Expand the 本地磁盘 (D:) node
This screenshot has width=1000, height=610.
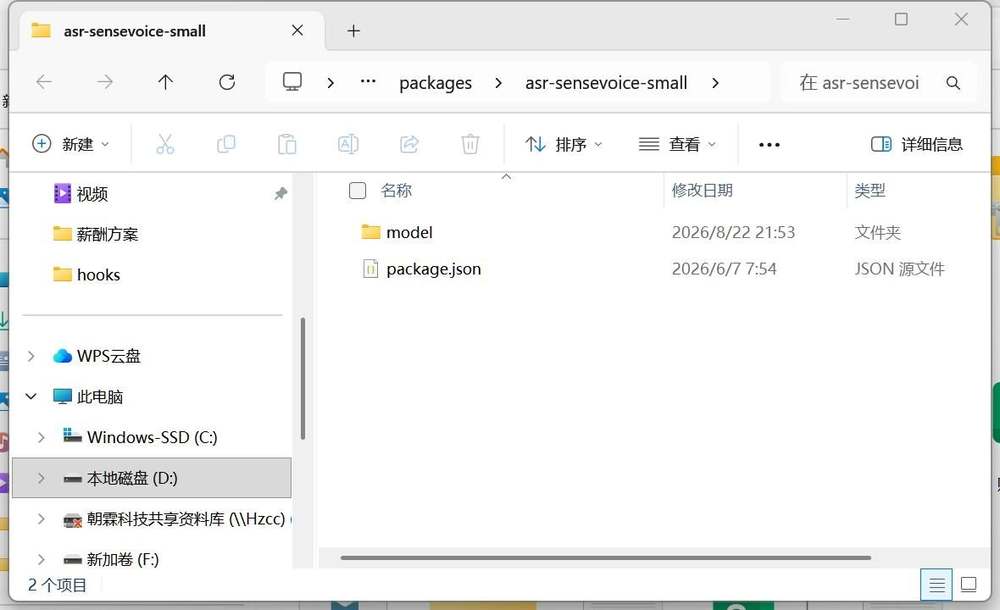click(41, 478)
